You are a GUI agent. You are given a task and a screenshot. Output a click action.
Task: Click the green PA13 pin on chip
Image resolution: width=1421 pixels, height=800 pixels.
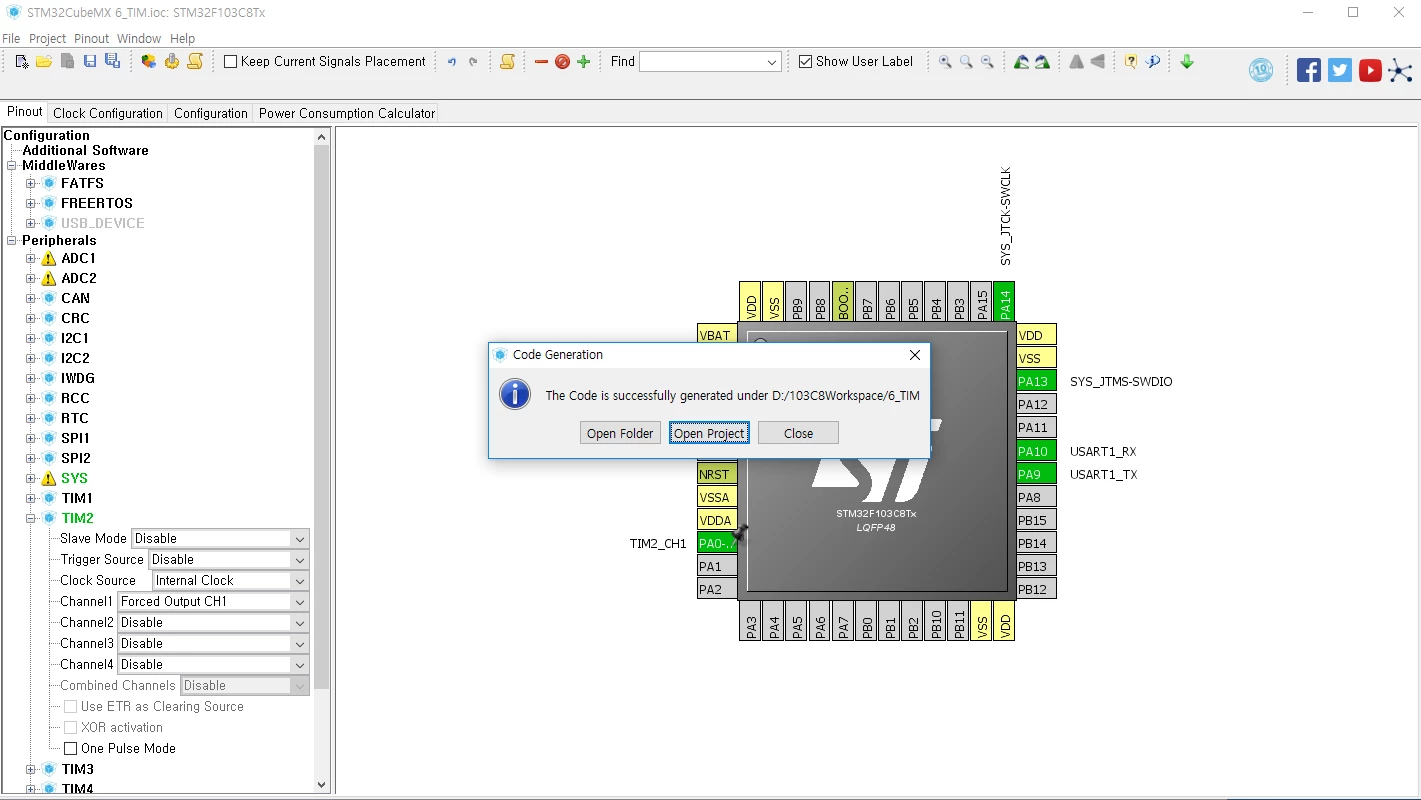(1036, 381)
